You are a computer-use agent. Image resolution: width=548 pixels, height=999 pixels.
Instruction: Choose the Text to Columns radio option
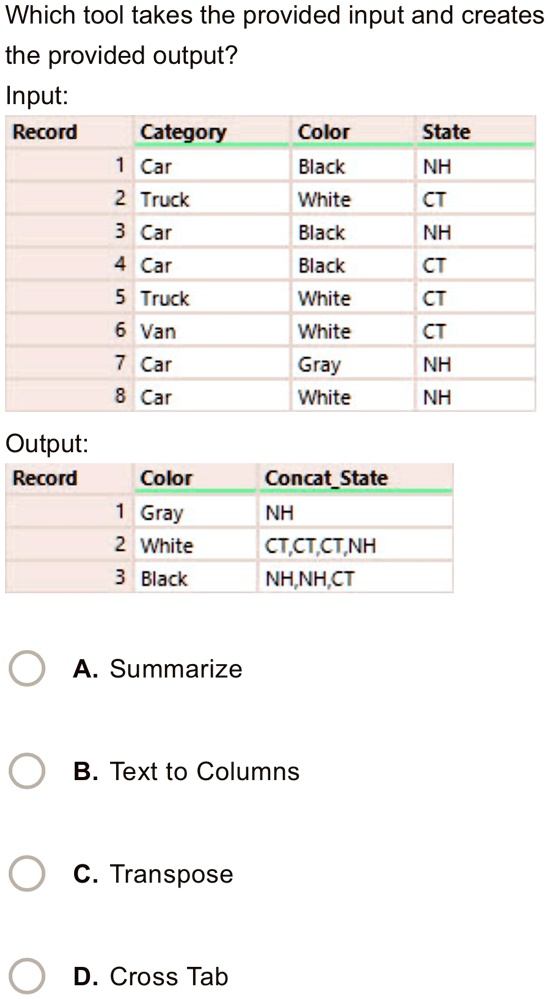pyautogui.click(x=27, y=771)
